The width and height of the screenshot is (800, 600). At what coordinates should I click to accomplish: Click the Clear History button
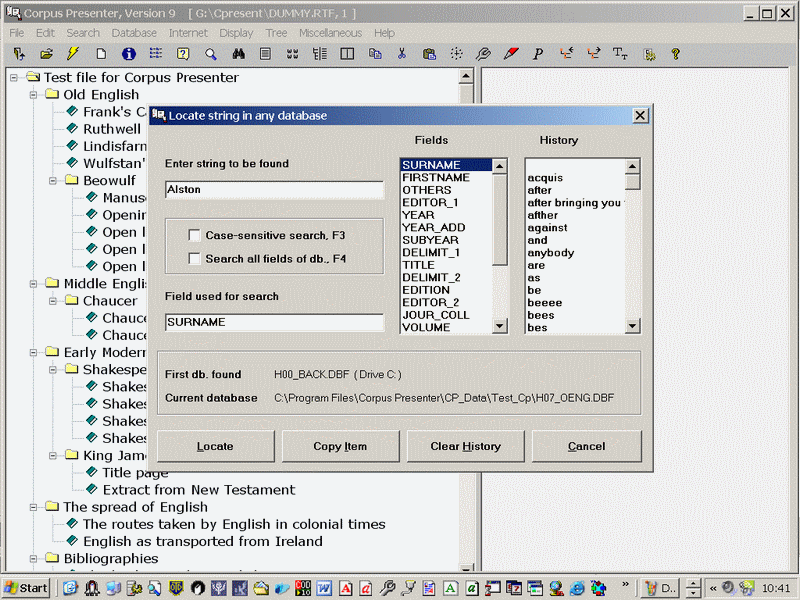point(466,446)
